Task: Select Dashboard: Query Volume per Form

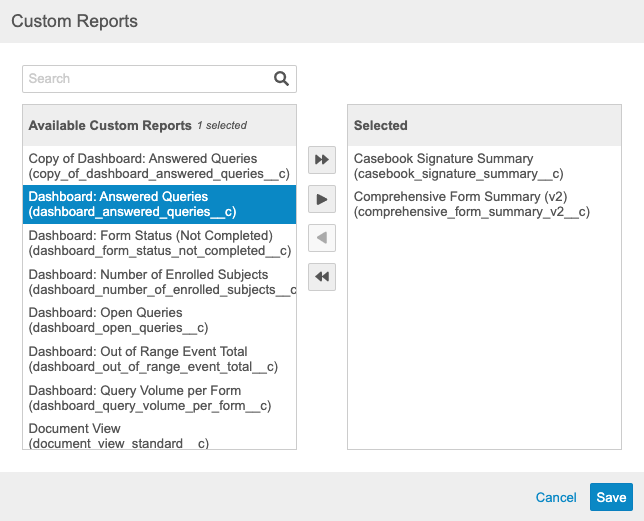Action: [x=159, y=398]
